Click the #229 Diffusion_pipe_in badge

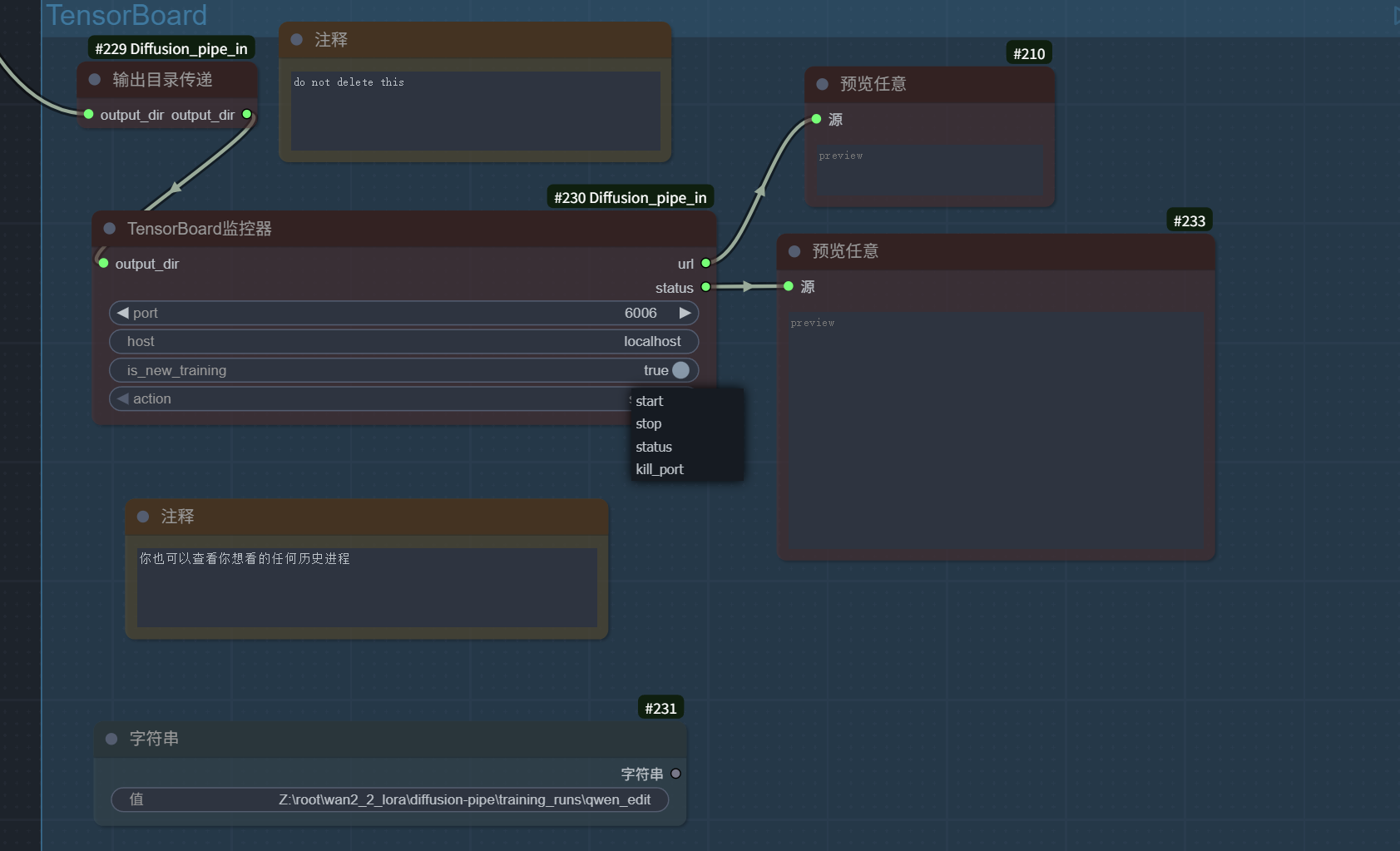click(171, 49)
